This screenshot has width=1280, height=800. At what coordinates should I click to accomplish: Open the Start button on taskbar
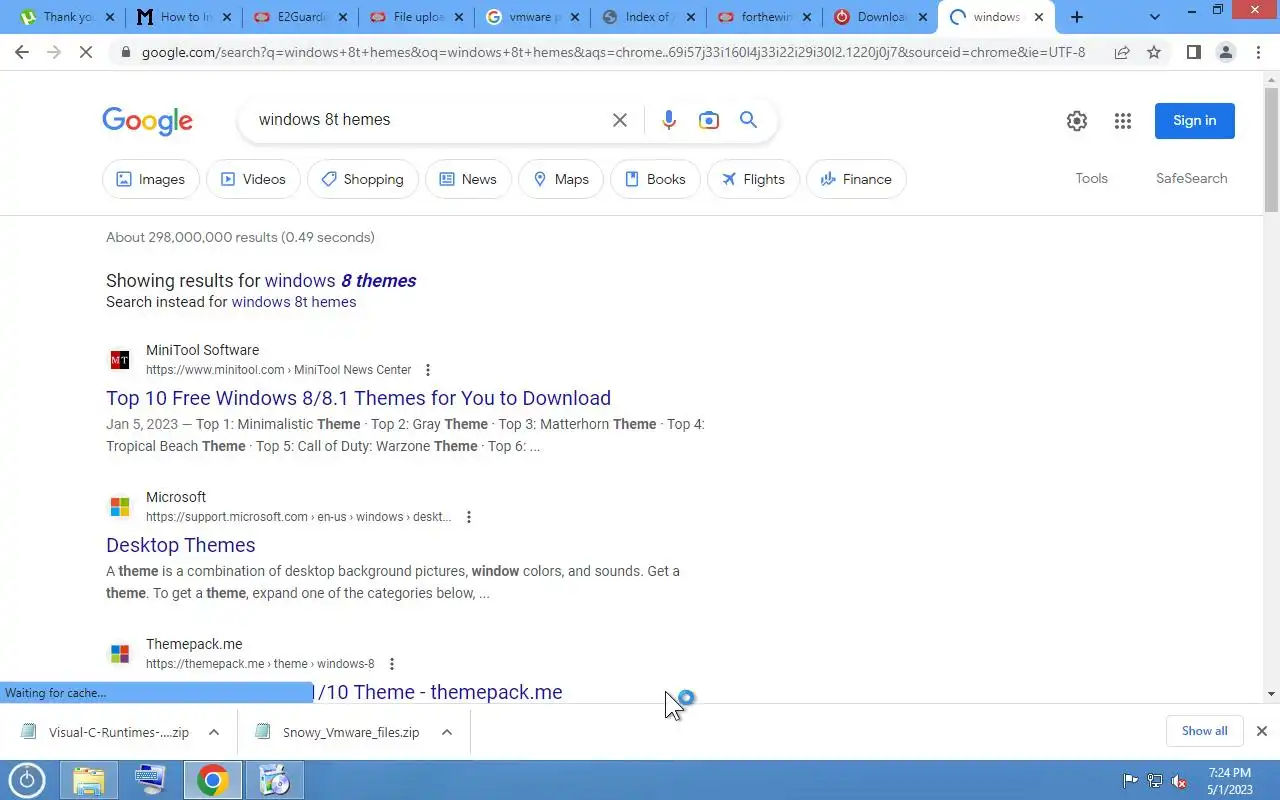pyautogui.click(x=26, y=780)
